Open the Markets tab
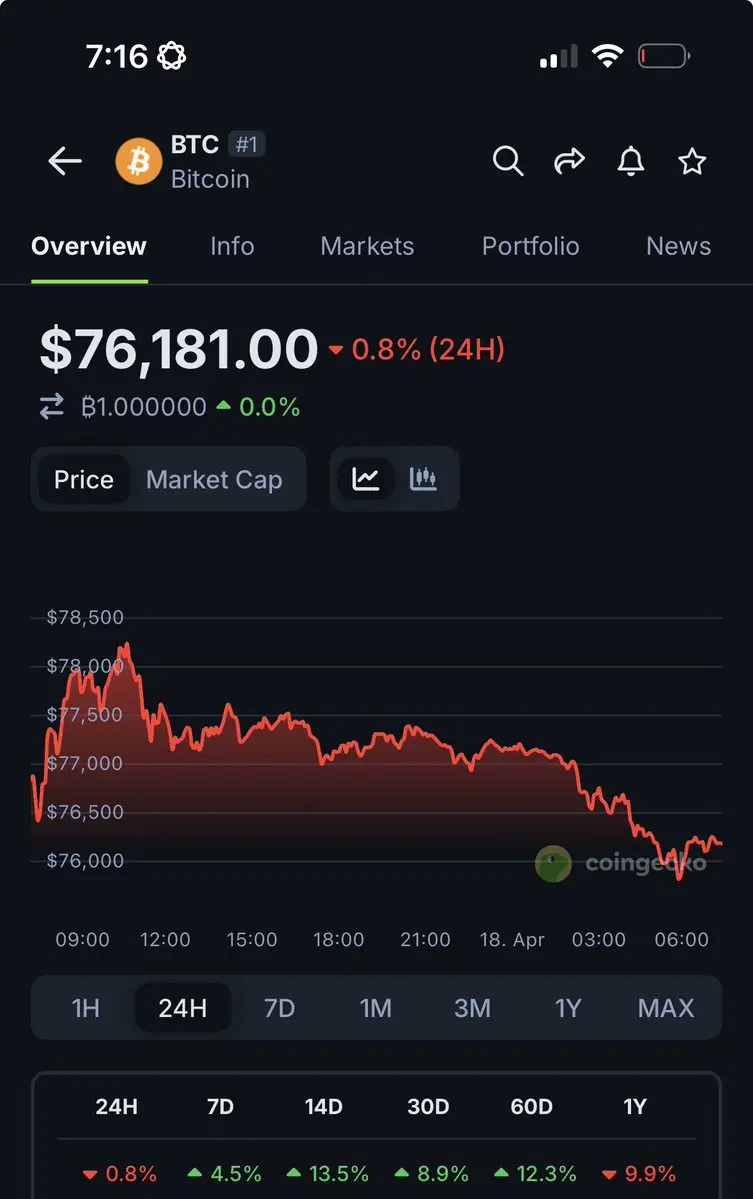 click(367, 246)
